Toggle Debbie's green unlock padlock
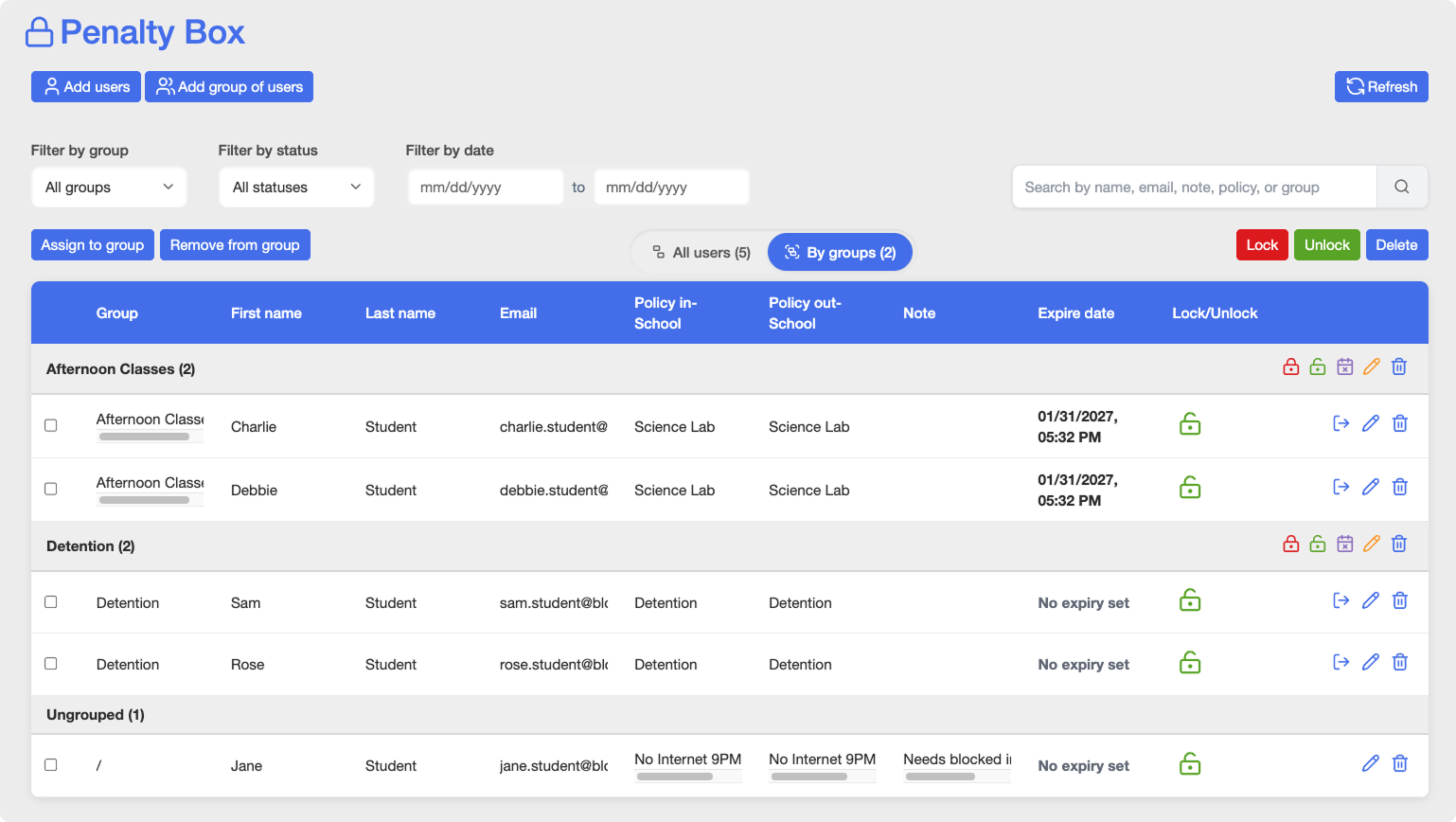Screen dimensions: 1456x822 (x=1190, y=488)
